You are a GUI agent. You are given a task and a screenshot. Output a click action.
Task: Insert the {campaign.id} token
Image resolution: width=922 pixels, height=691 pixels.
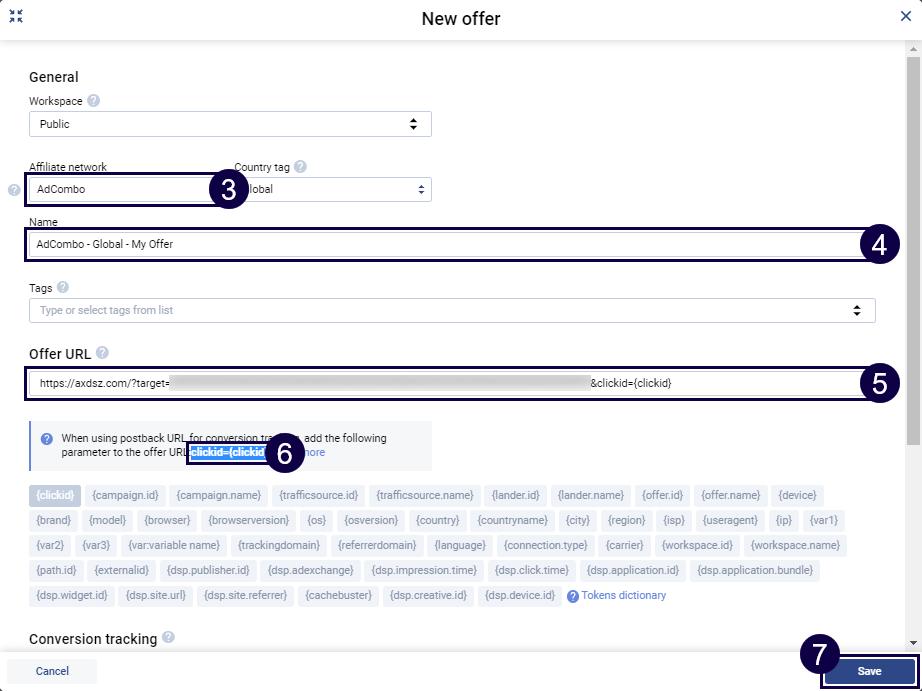pyautogui.click(x=125, y=495)
